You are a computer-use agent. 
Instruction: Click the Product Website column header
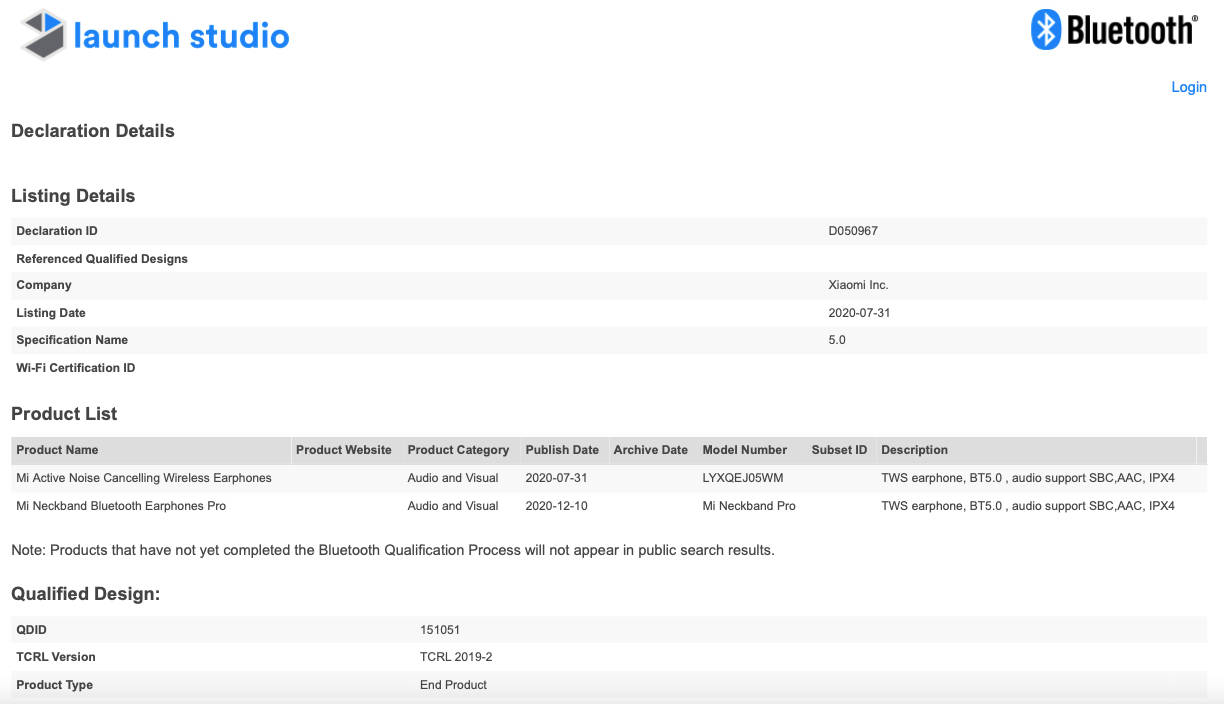pyautogui.click(x=344, y=450)
